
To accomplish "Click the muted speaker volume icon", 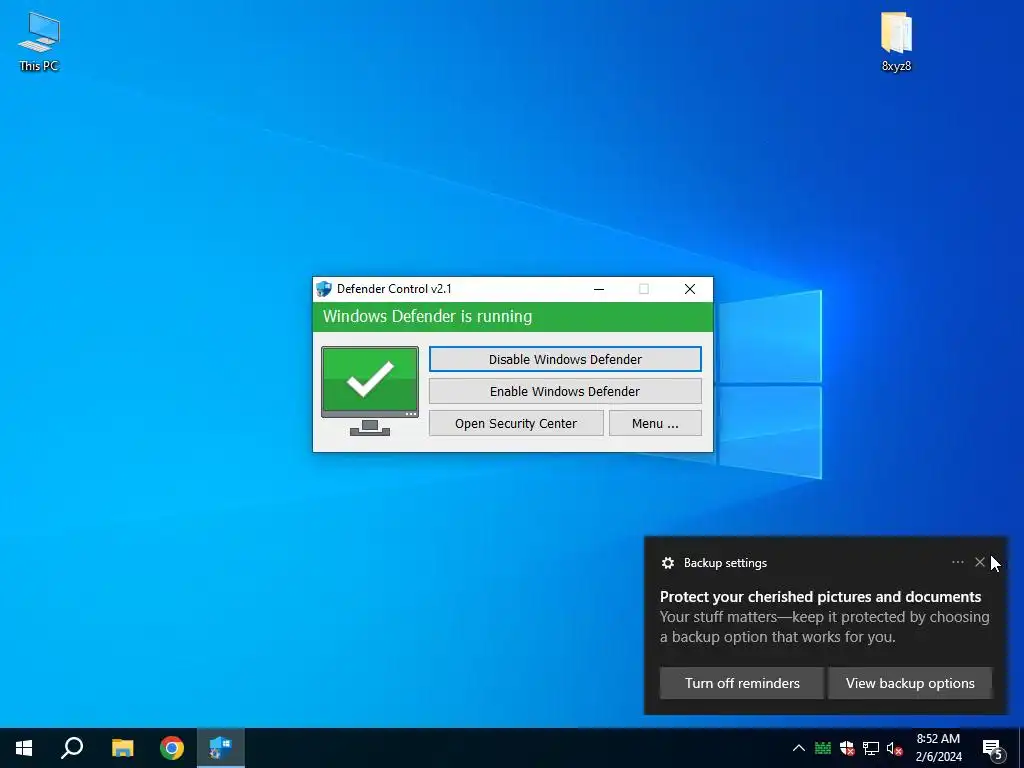I will [895, 748].
